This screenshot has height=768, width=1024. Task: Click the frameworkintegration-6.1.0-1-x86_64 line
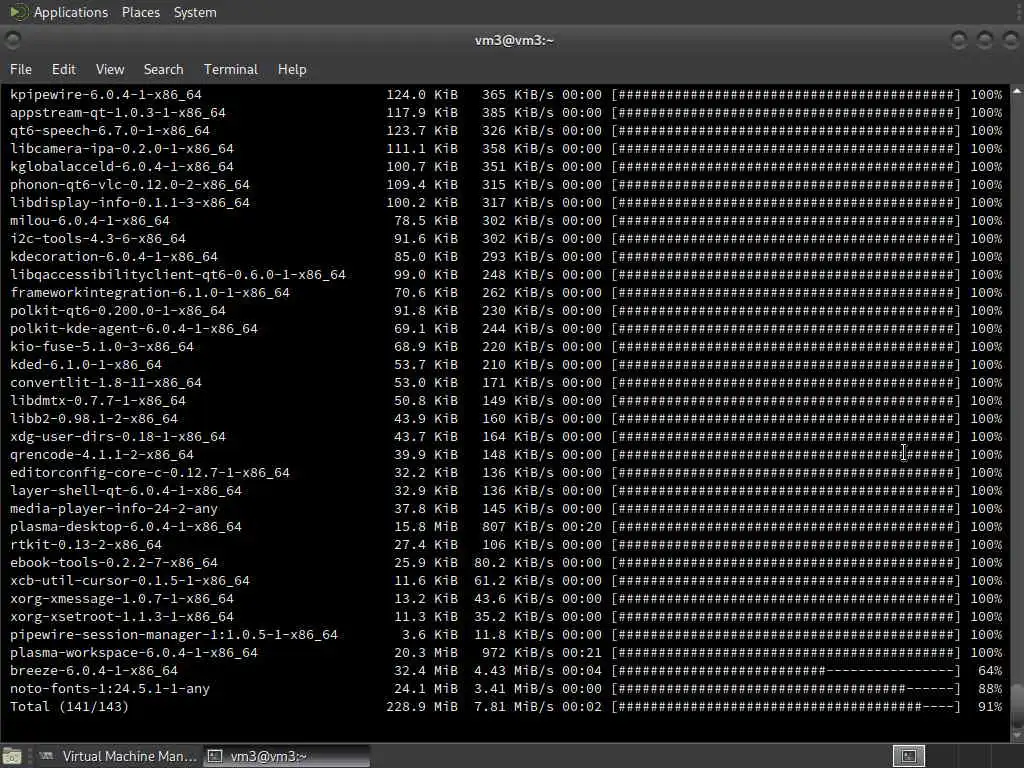(x=506, y=293)
